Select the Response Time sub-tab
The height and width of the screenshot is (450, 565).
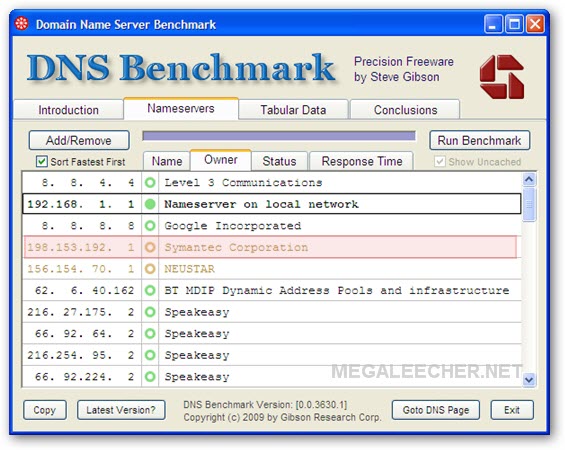(362, 161)
